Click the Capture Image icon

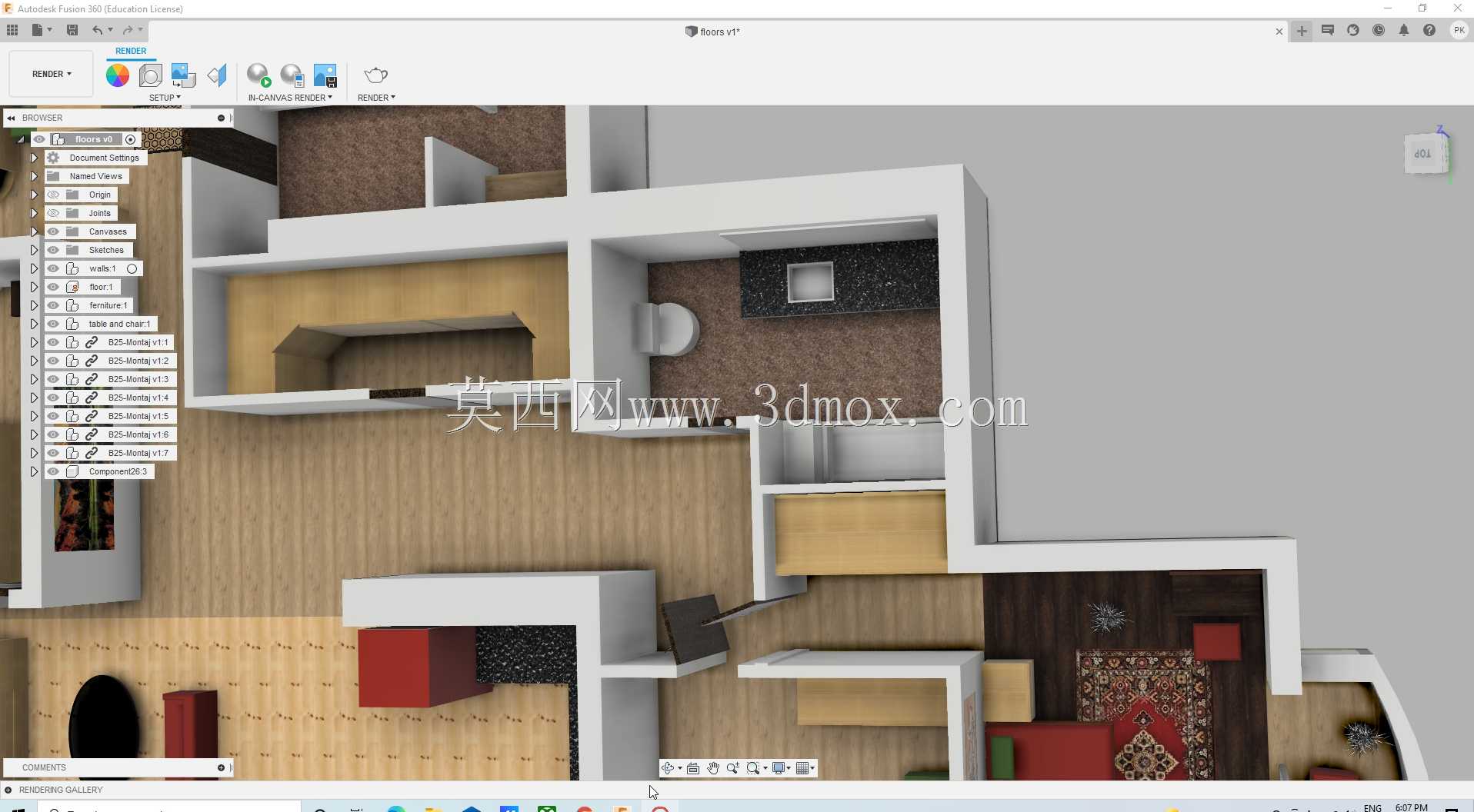pos(325,75)
